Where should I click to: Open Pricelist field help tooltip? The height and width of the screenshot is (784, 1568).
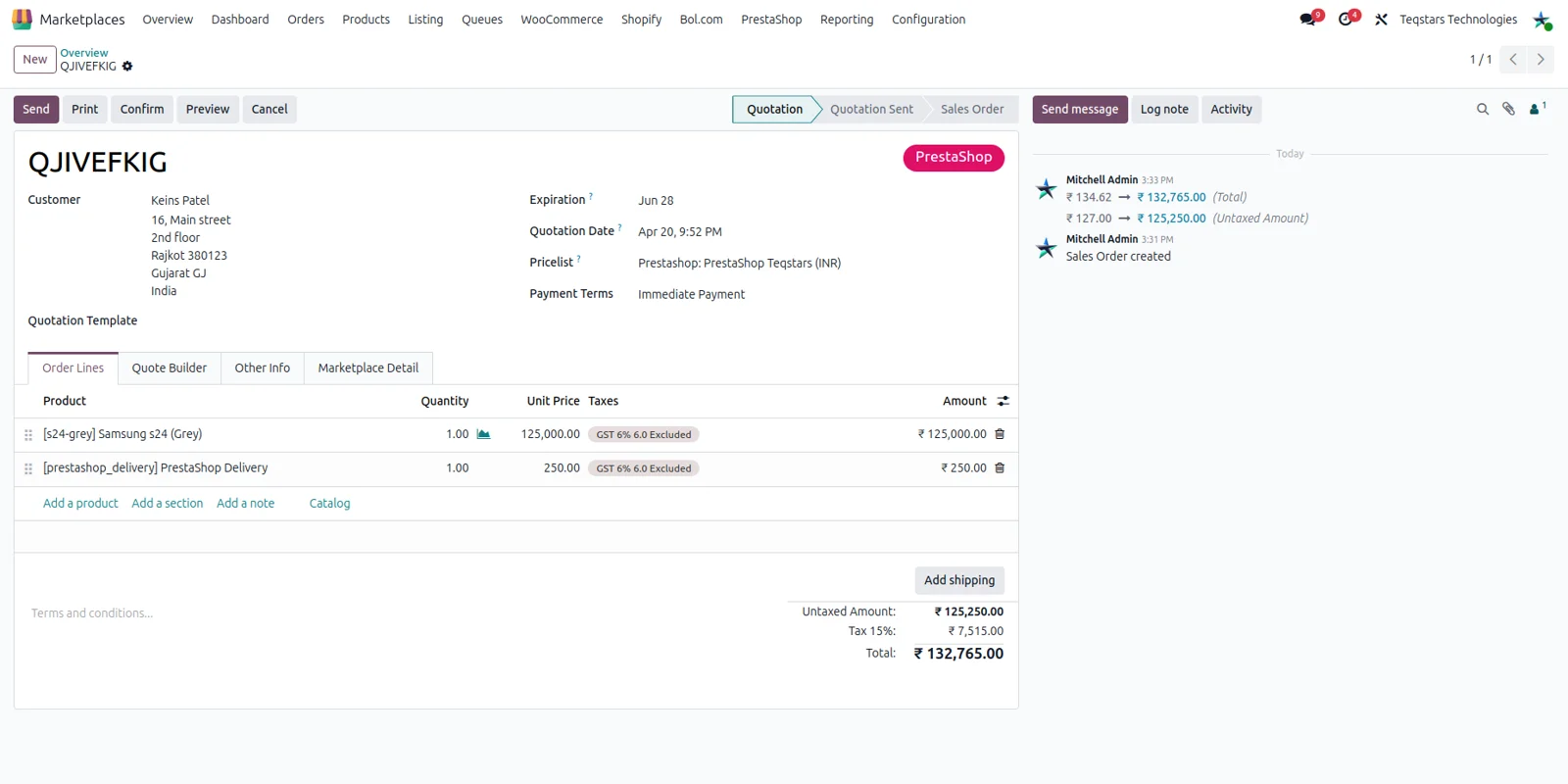(578, 259)
